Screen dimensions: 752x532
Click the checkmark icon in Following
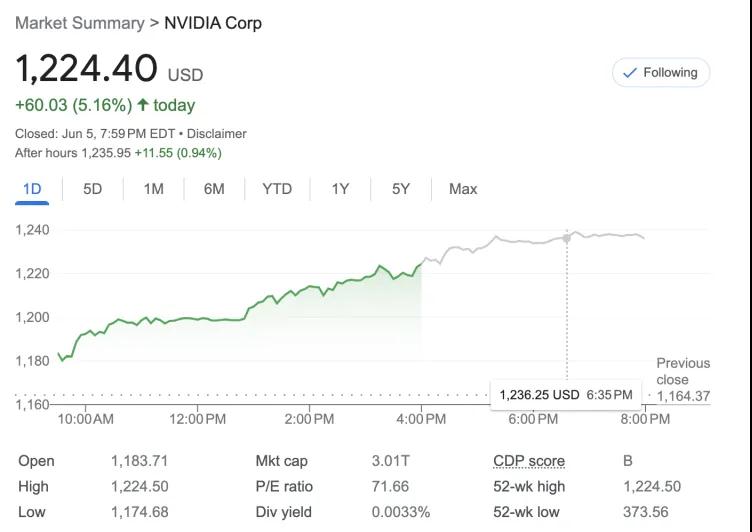[629, 73]
